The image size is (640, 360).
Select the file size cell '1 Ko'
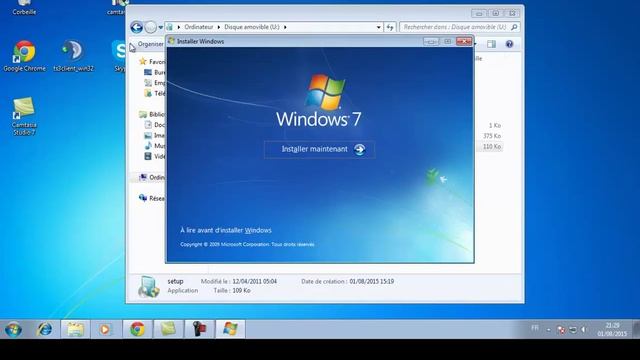coord(494,126)
